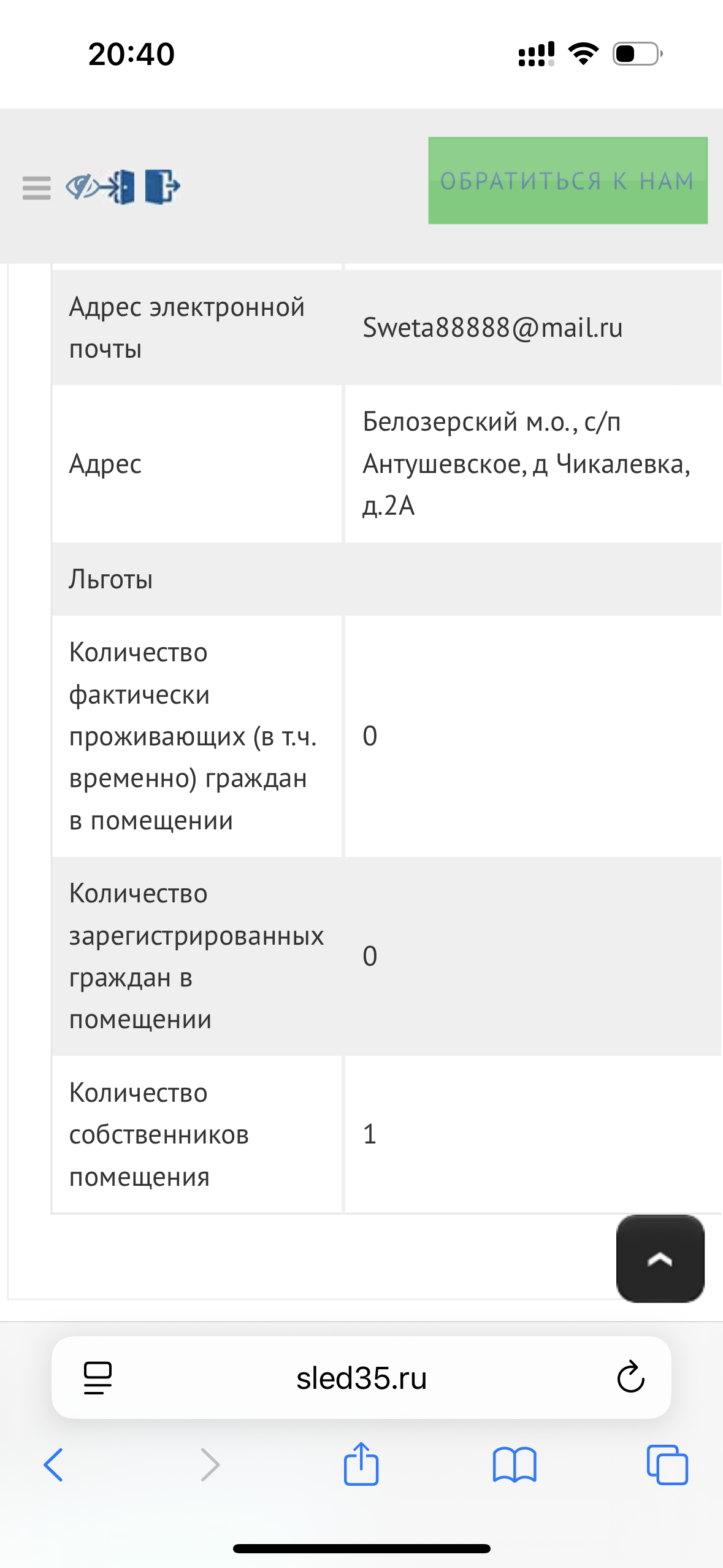
Task: Reload the sled35.ru page
Action: pos(630,1378)
